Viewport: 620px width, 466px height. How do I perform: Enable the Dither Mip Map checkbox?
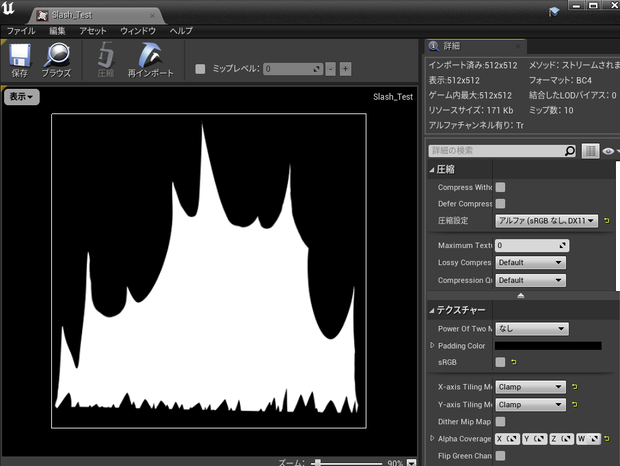pyautogui.click(x=500, y=422)
